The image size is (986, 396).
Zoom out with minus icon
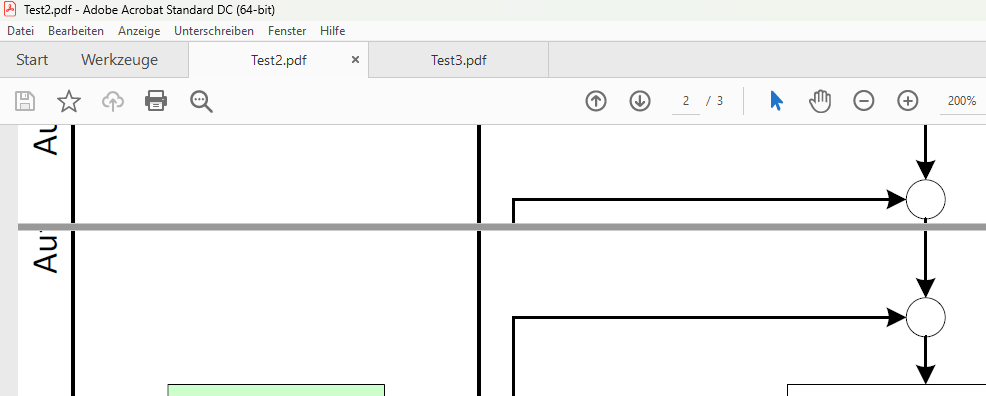coord(863,101)
